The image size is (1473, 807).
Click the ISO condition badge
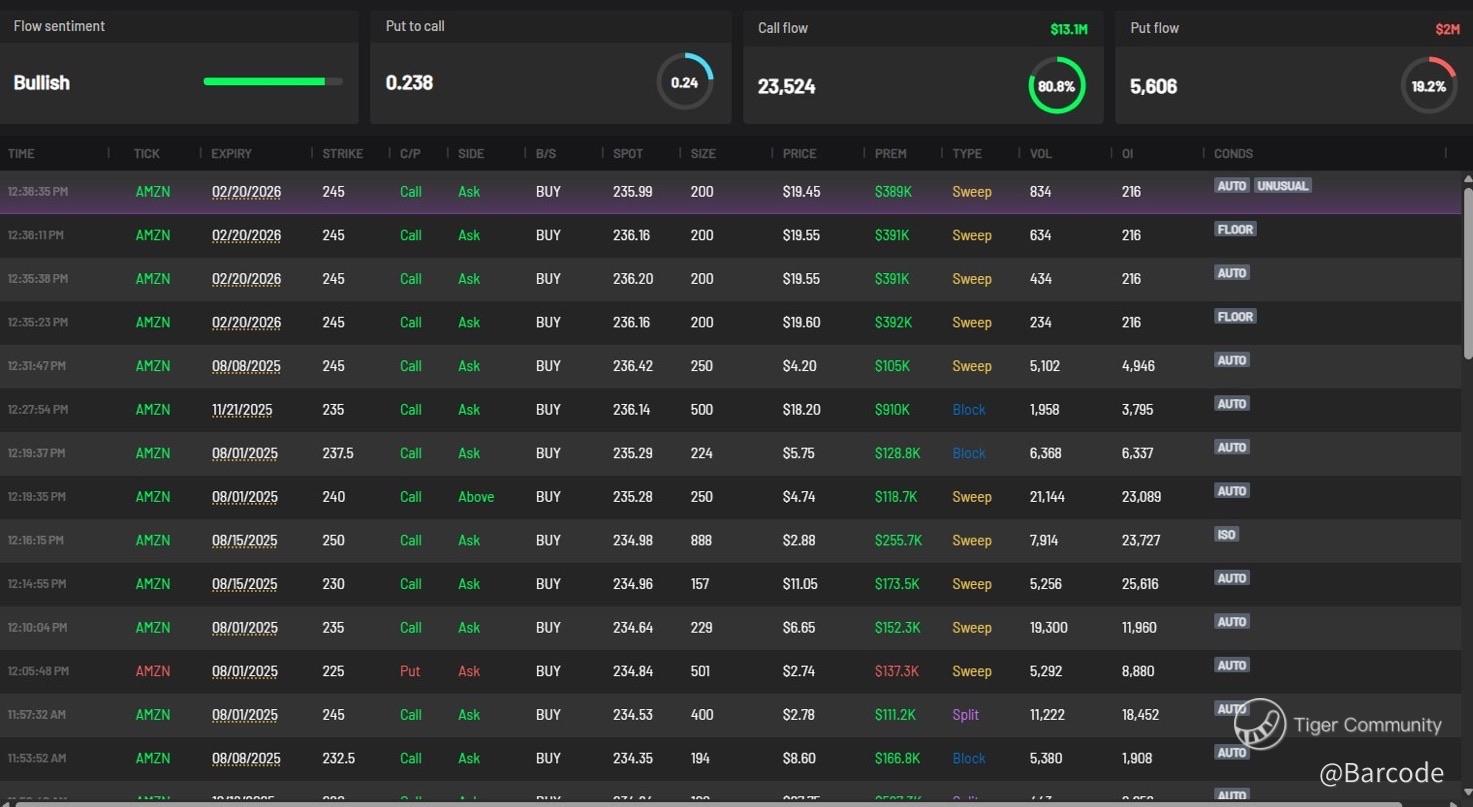(x=1226, y=534)
